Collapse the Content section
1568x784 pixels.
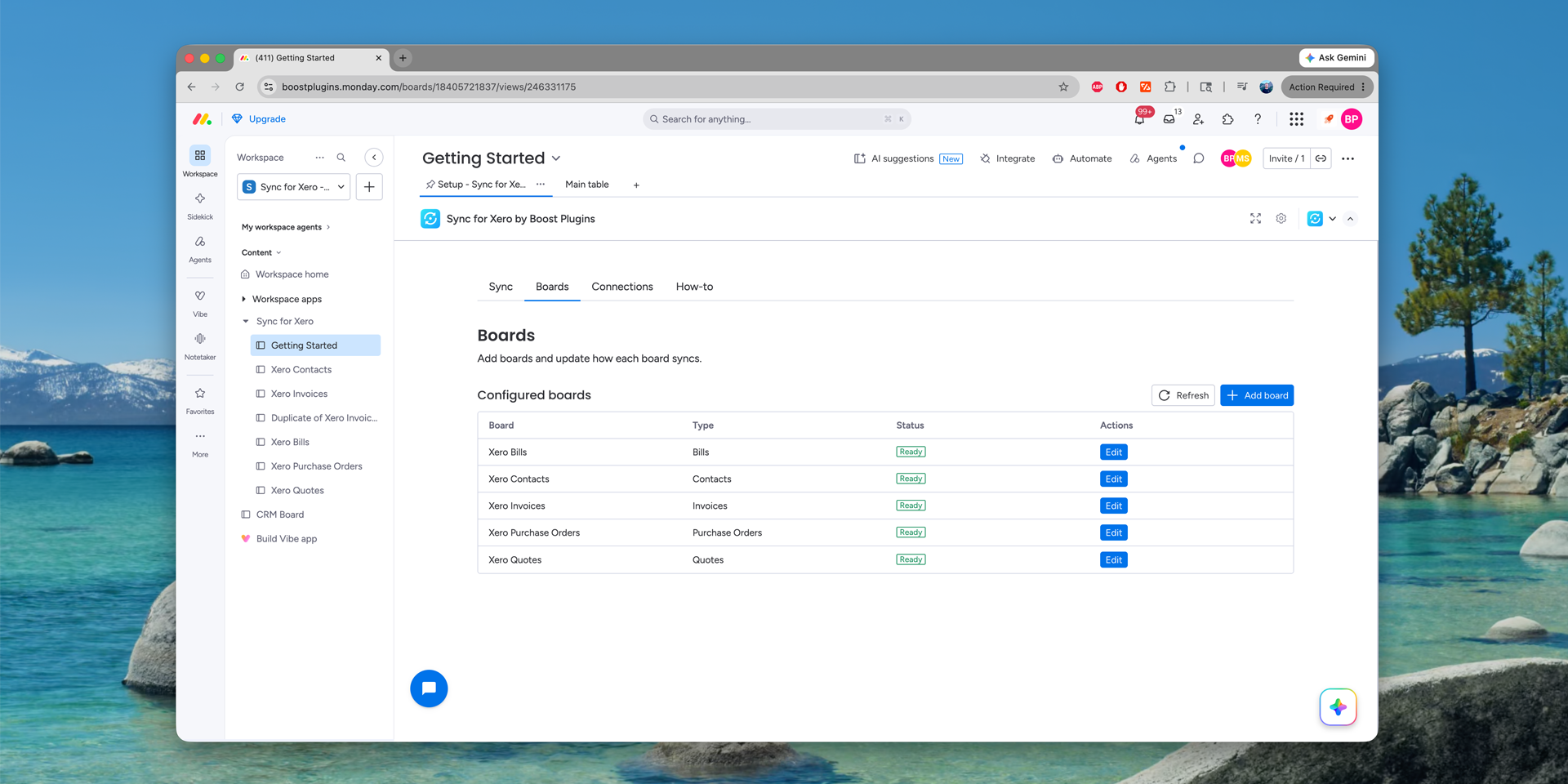pos(261,252)
